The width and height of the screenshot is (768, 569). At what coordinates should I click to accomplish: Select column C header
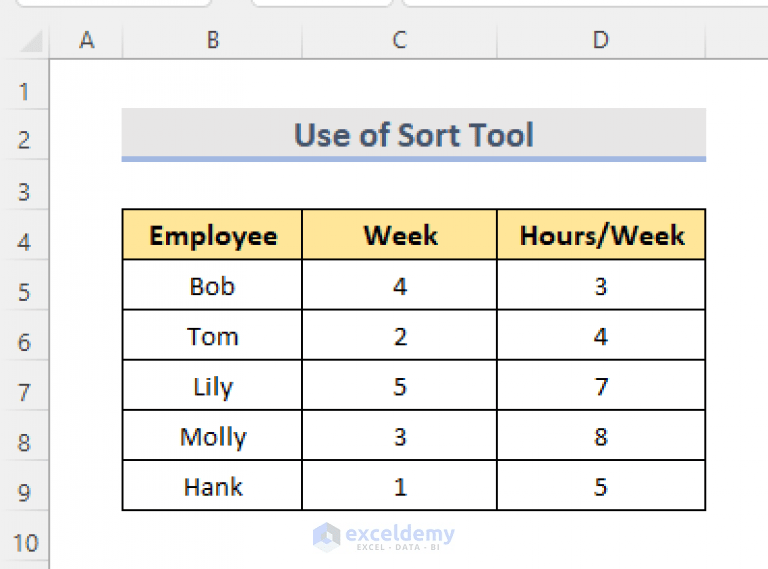[399, 40]
